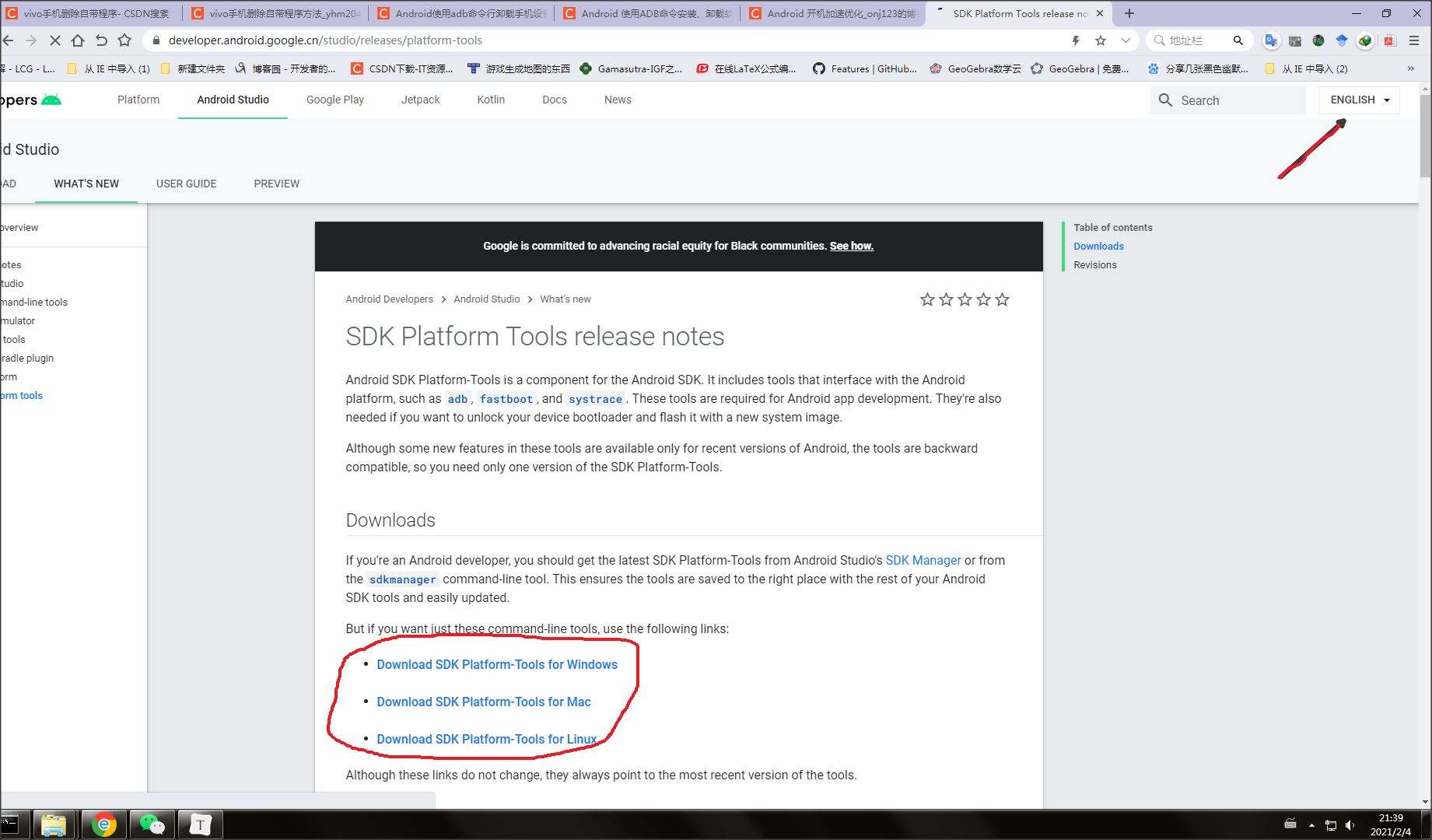Open the 在线LaTeX公式编辑 bookmark

[x=746, y=68]
